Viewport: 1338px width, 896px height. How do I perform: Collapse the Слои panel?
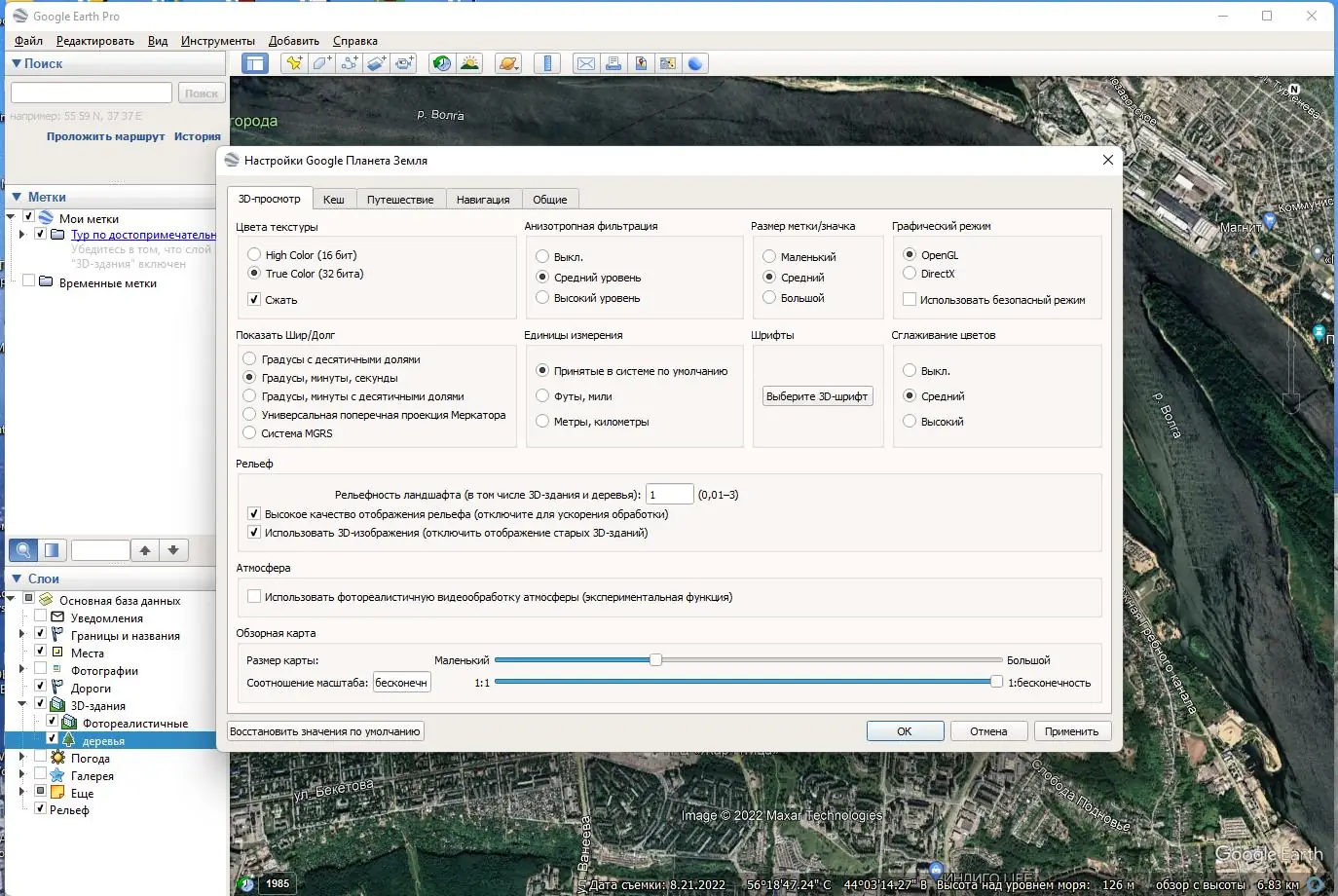[x=16, y=579]
